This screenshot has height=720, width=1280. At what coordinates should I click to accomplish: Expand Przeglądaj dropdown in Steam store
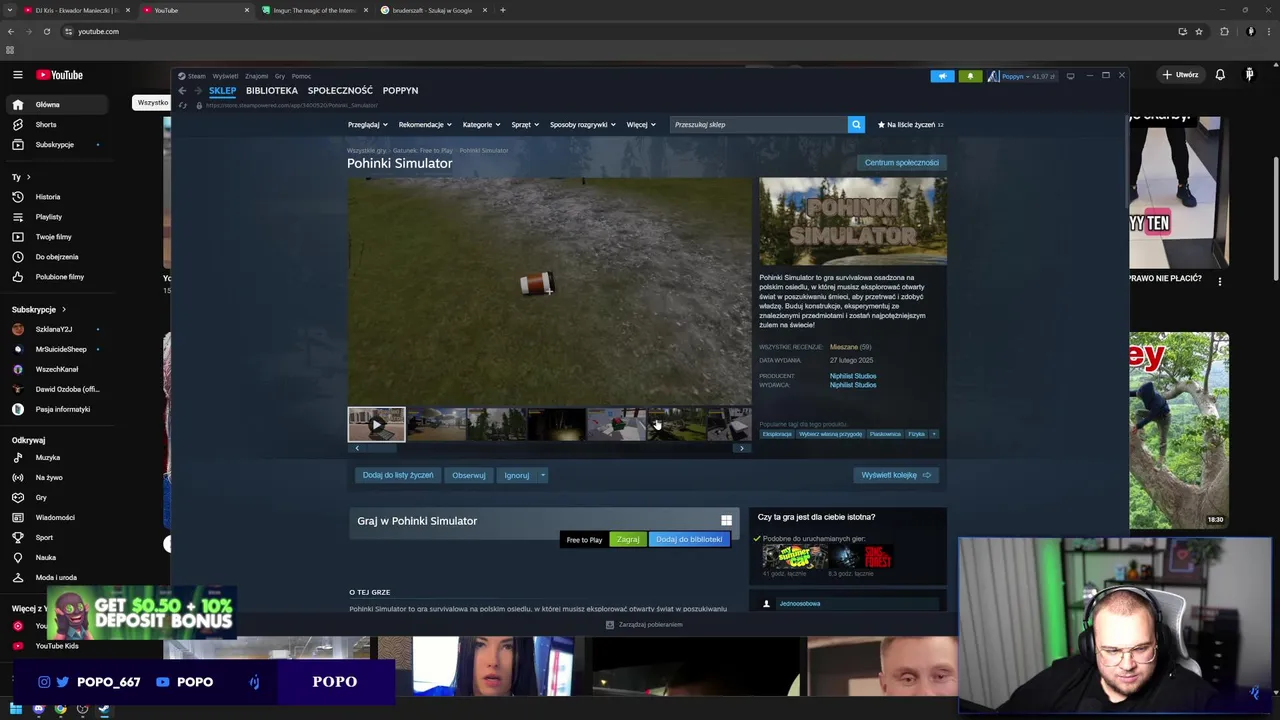click(x=368, y=125)
